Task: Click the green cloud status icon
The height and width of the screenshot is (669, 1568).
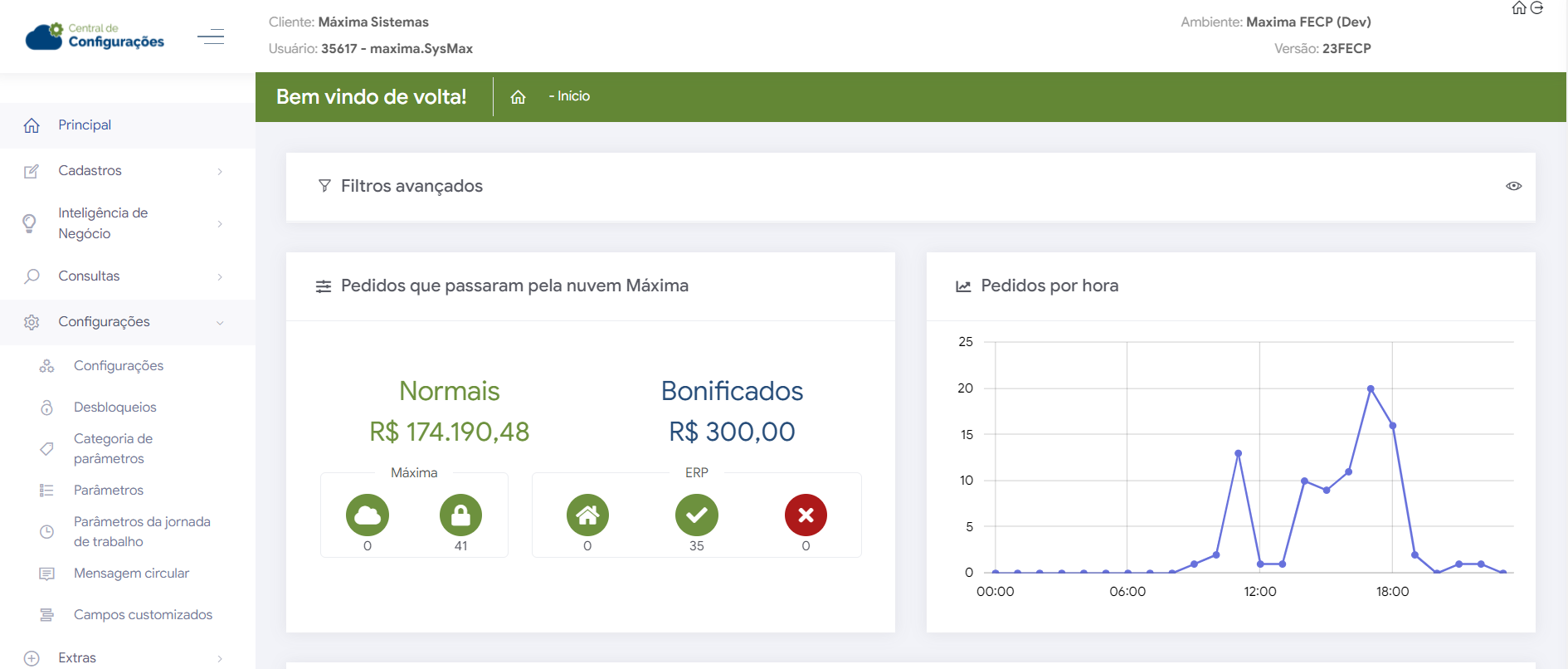Action: tap(367, 515)
